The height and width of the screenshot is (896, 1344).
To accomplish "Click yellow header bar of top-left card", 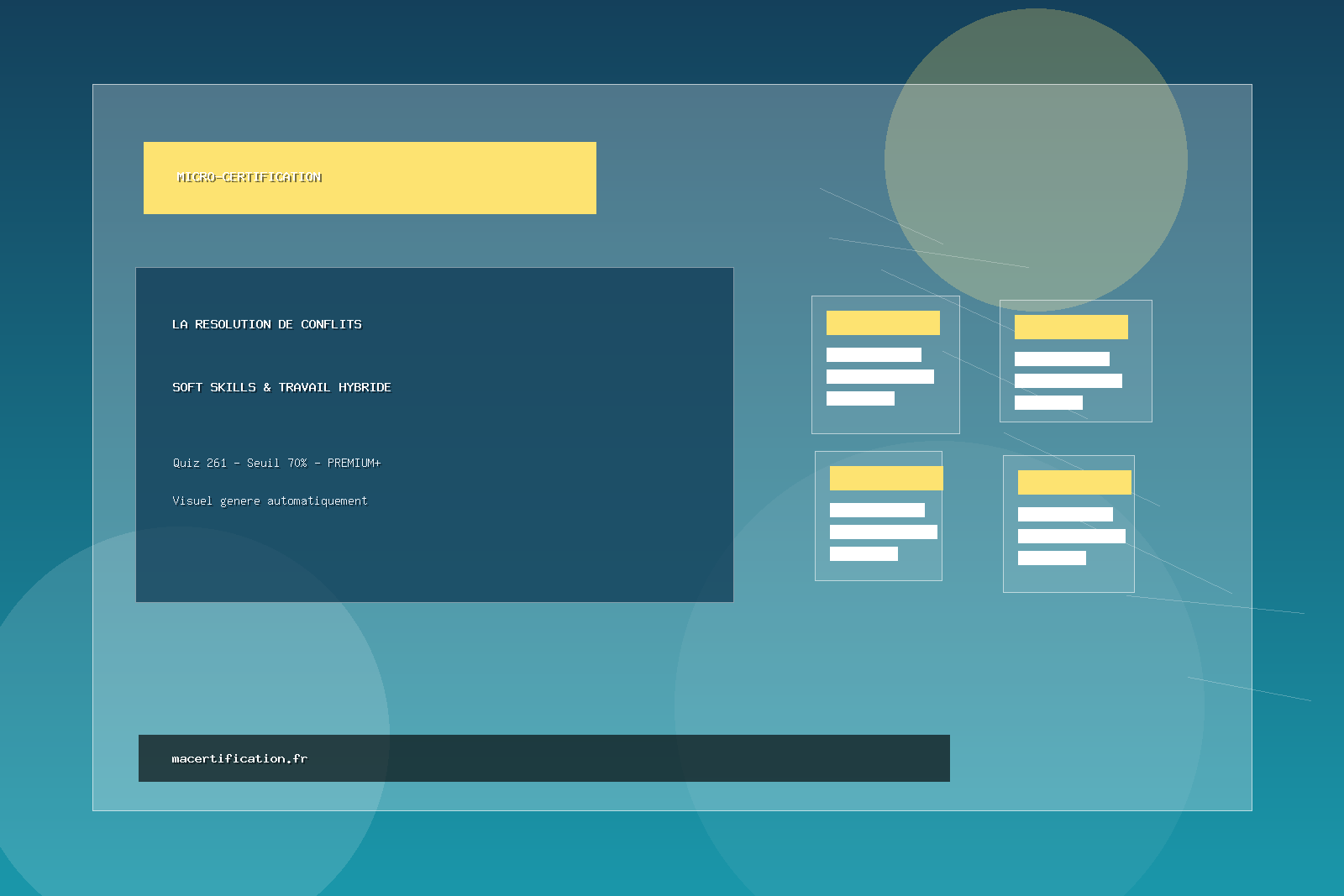I will click(x=883, y=322).
